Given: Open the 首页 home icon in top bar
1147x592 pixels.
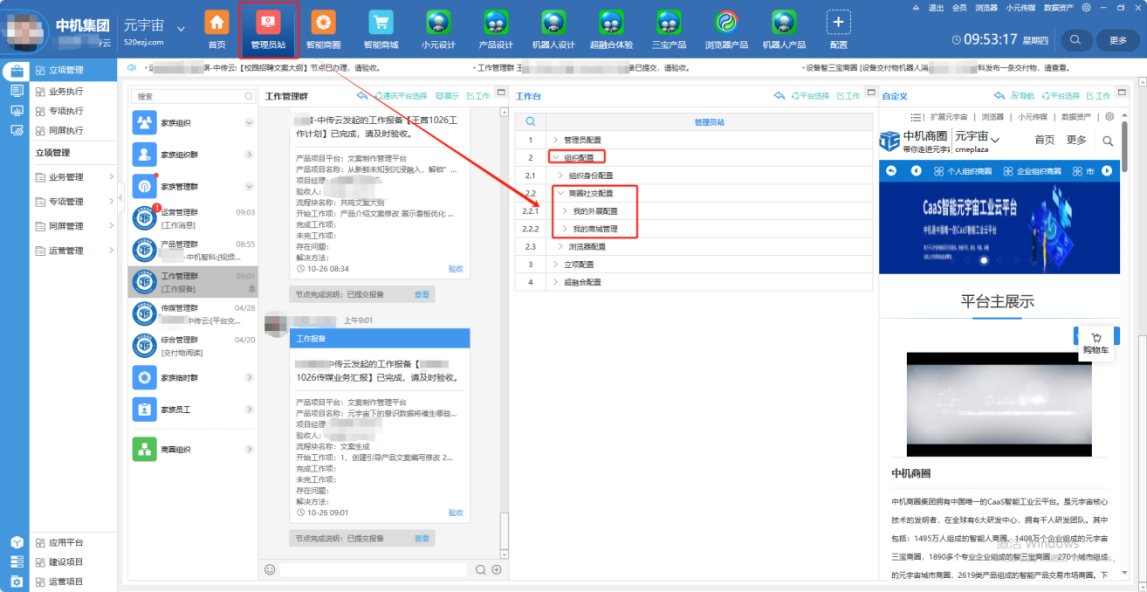Looking at the screenshot, I should click(217, 23).
